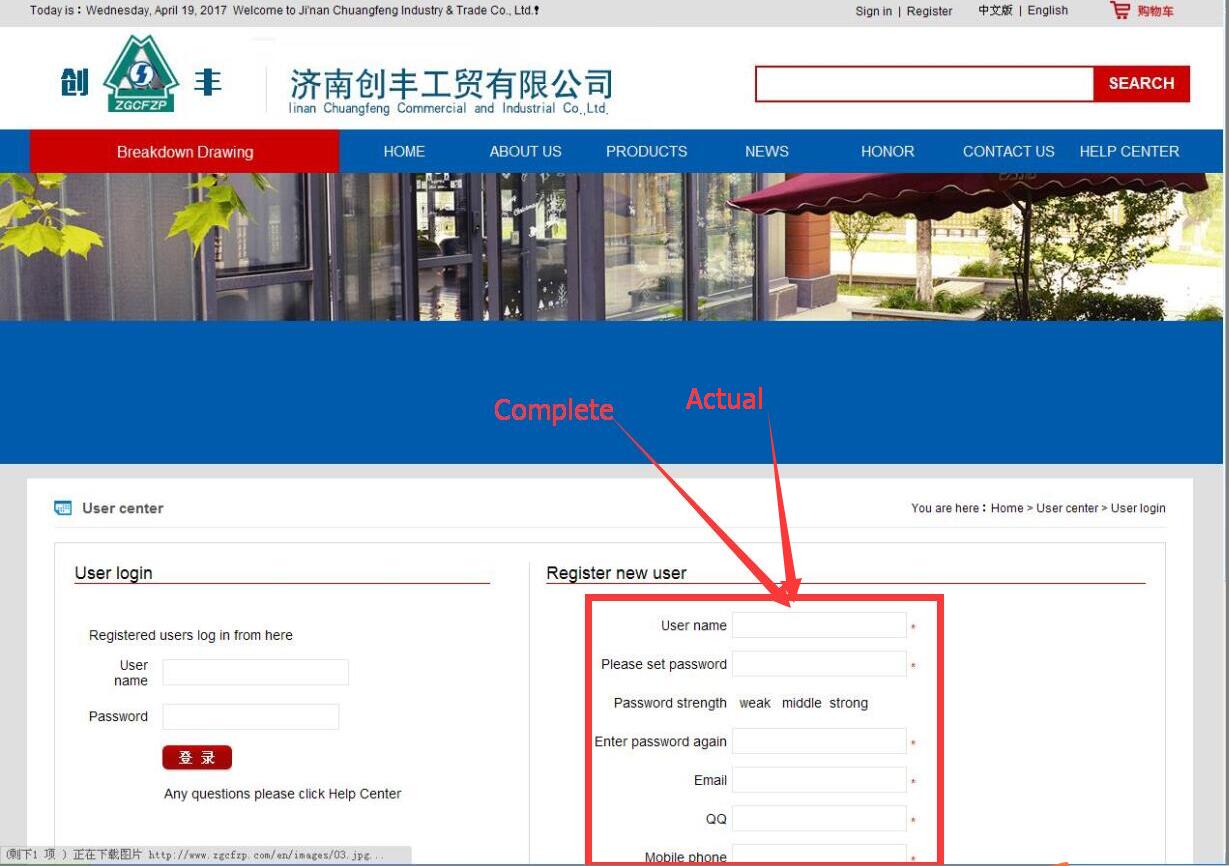Click the 'User center' panel title

[123, 508]
